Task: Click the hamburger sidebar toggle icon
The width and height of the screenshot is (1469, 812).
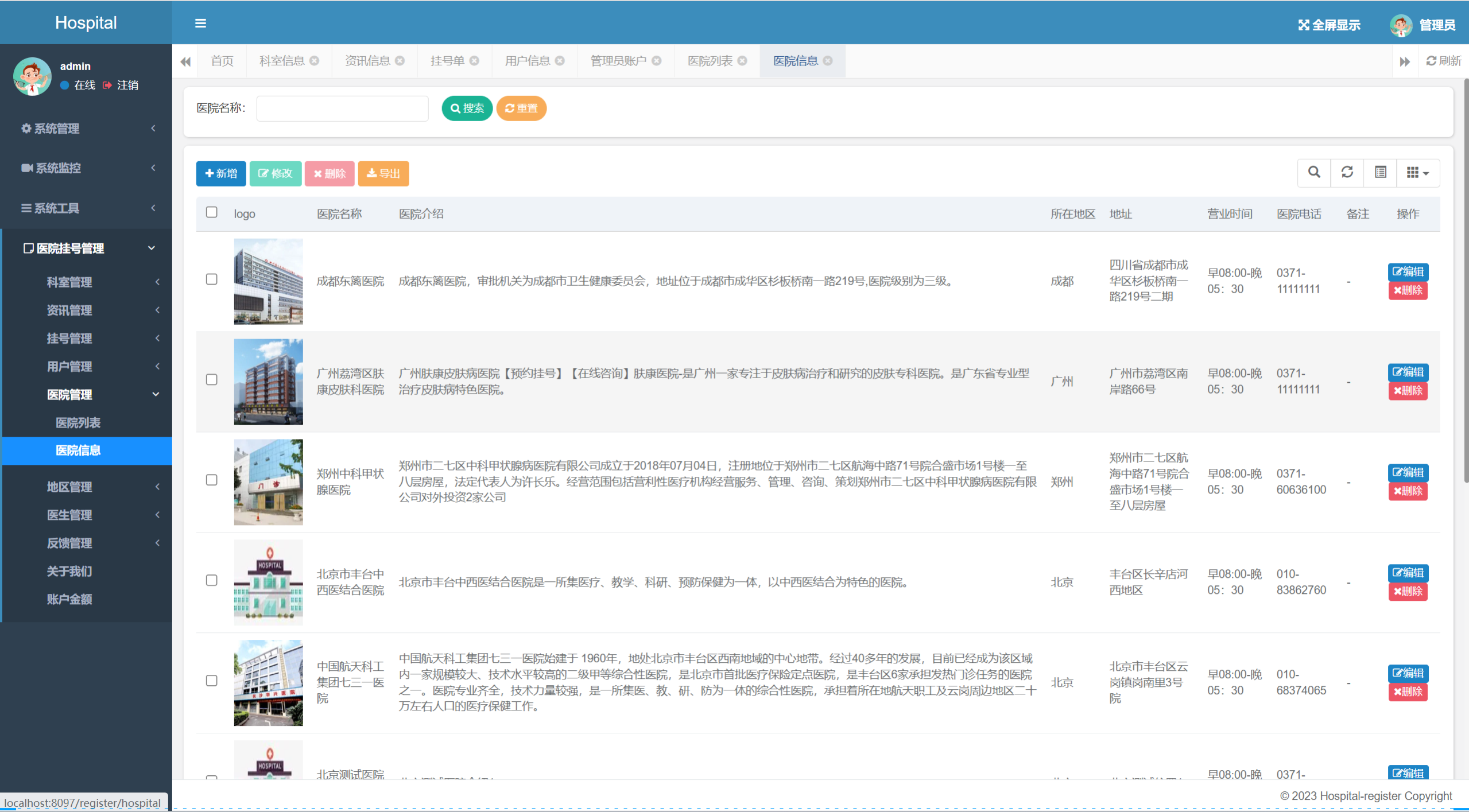Action: click(x=200, y=24)
